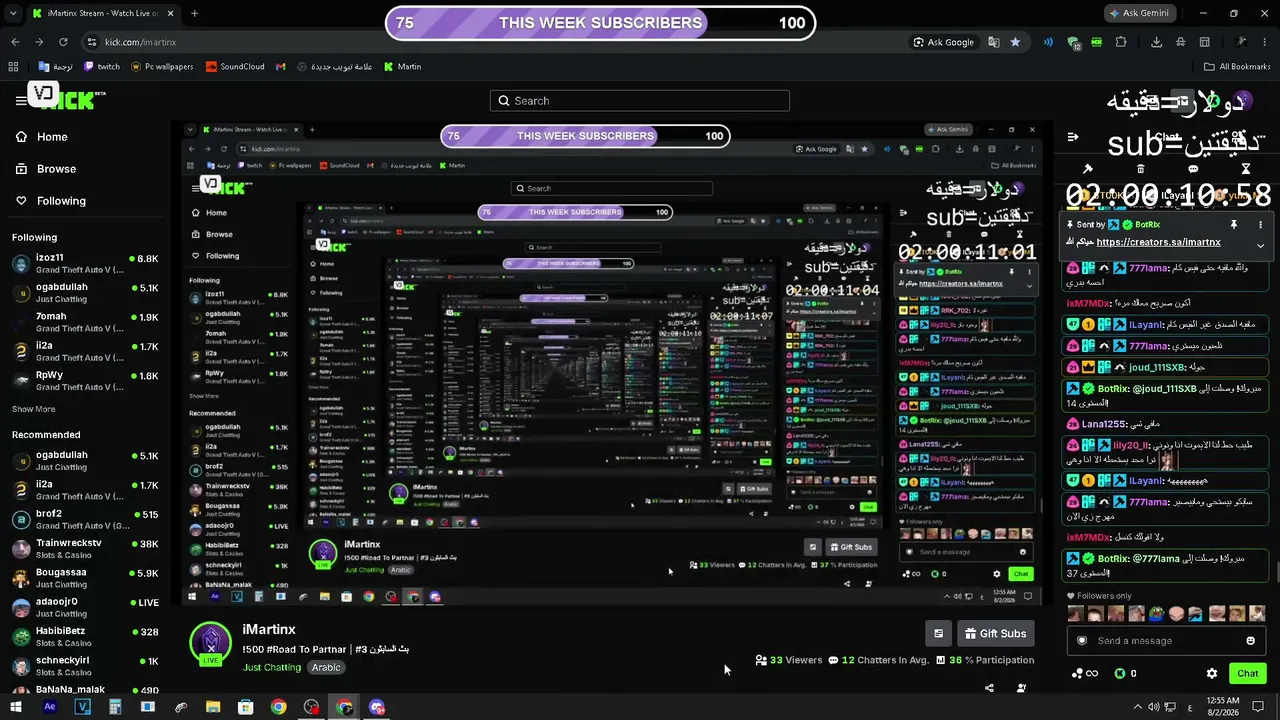
Task: Open the Extensions puzzle icon
Action: tap(1121, 42)
